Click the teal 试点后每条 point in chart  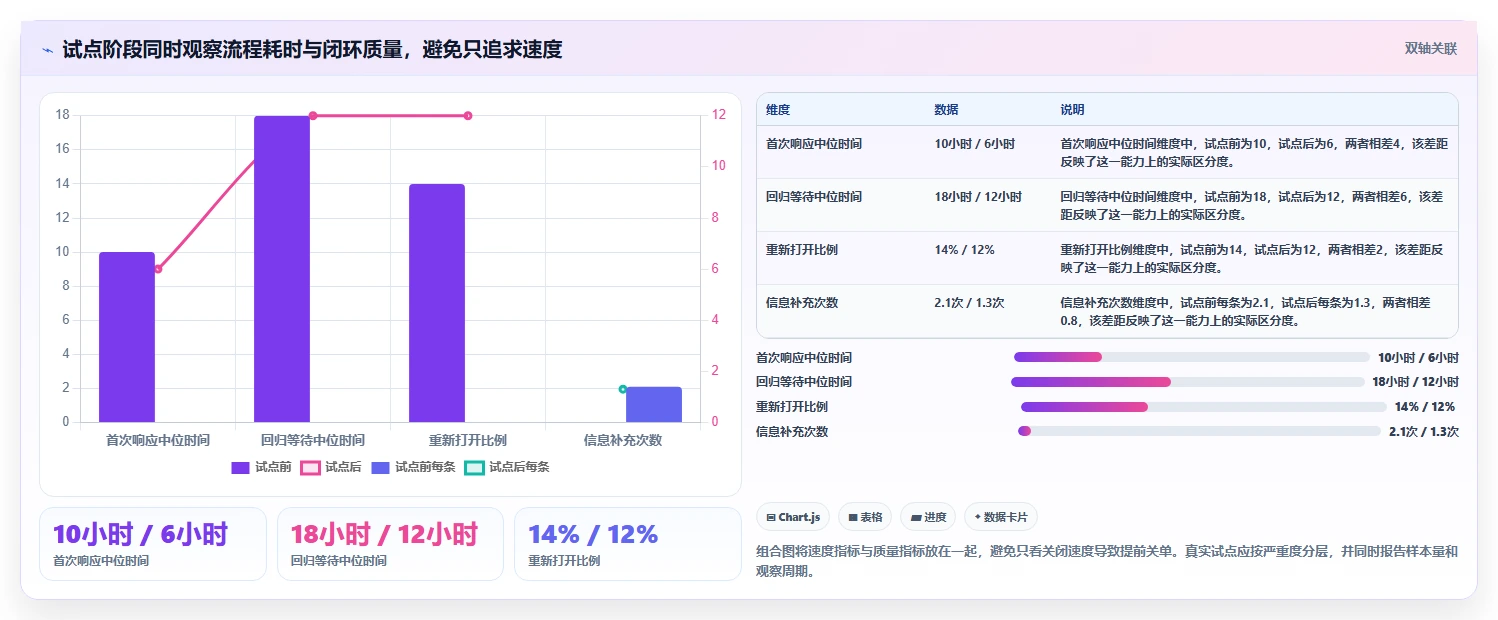pos(623,389)
